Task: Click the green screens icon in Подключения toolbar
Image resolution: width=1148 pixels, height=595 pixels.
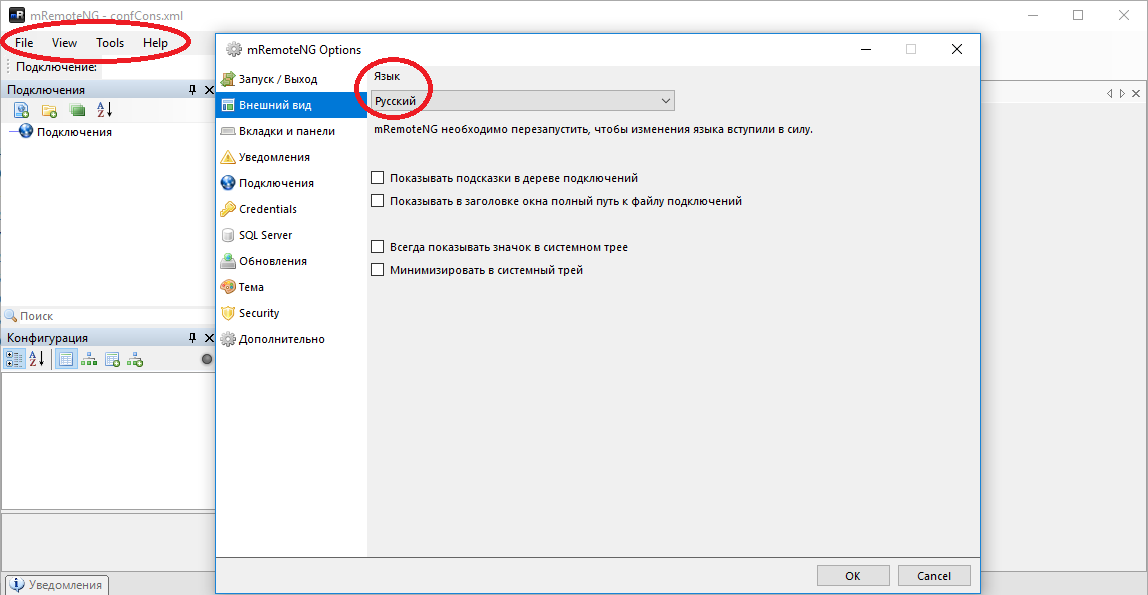Action: (x=77, y=111)
